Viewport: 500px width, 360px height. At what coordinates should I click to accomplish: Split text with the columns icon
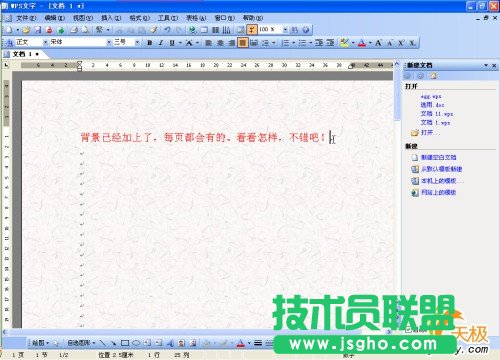pos(216,30)
